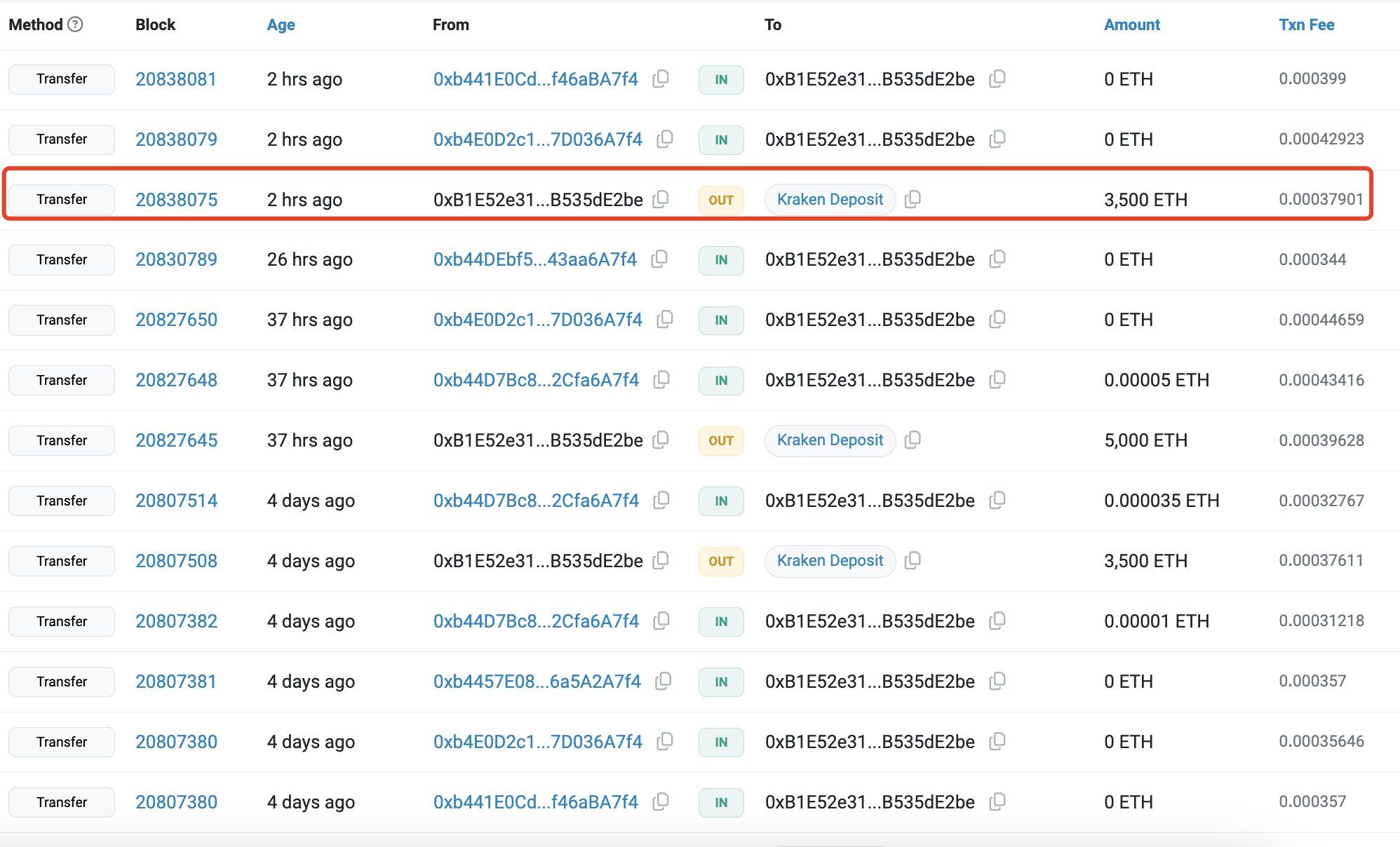Open the Kraken Deposit address page
This screenshot has height=847, width=1400.
pyautogui.click(x=829, y=199)
